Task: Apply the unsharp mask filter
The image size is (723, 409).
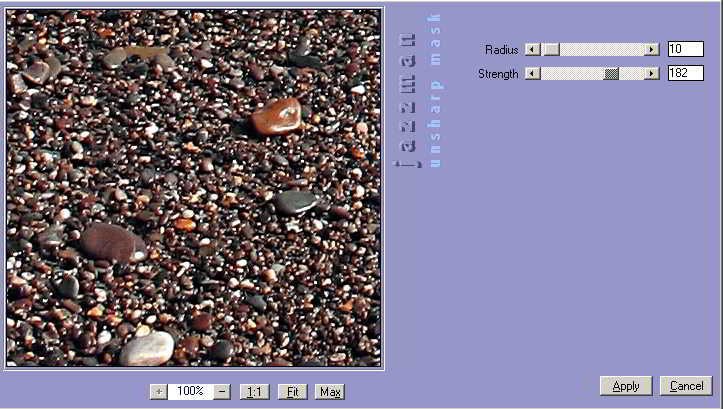Action: click(626, 386)
